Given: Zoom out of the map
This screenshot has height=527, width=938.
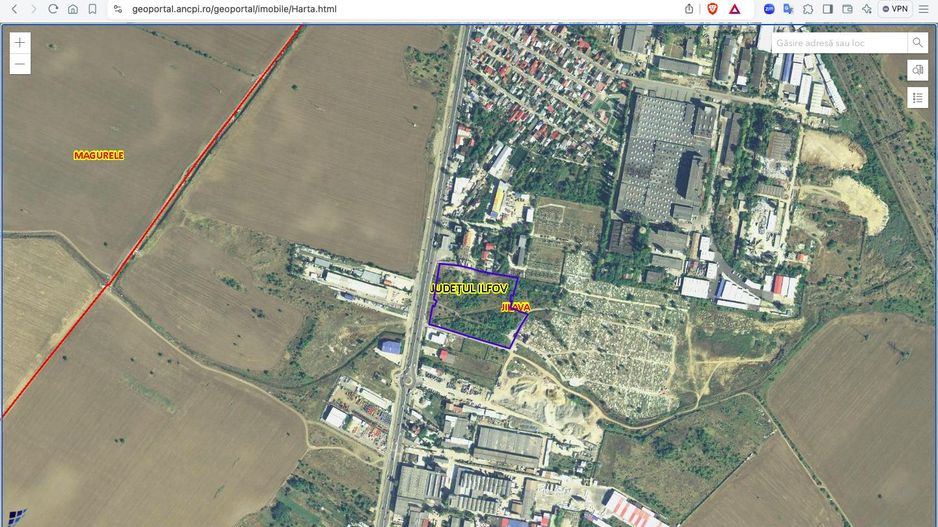Looking at the screenshot, I should (x=20, y=64).
